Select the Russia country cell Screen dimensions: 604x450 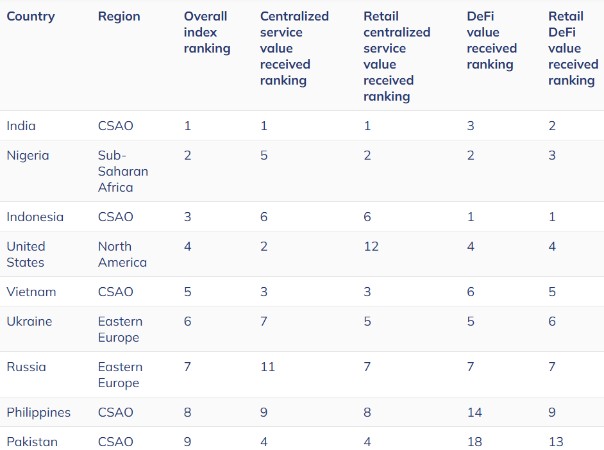26,366
